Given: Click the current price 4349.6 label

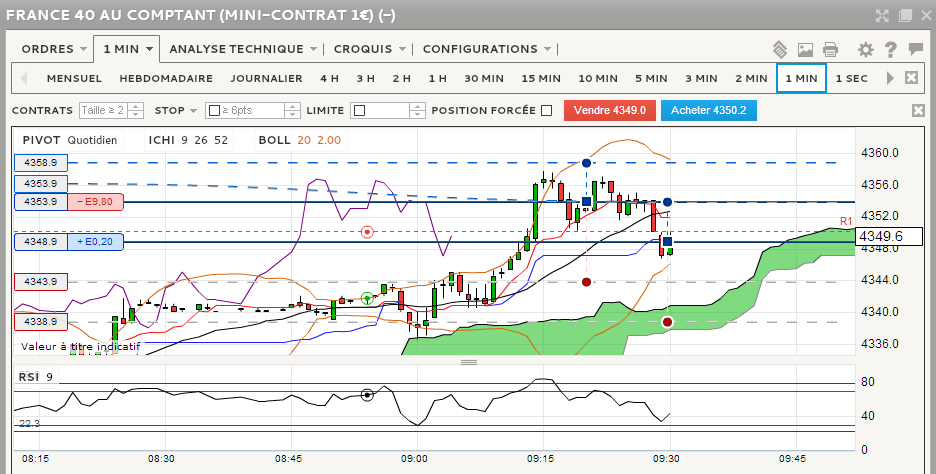Looking at the screenshot, I should tap(889, 236).
